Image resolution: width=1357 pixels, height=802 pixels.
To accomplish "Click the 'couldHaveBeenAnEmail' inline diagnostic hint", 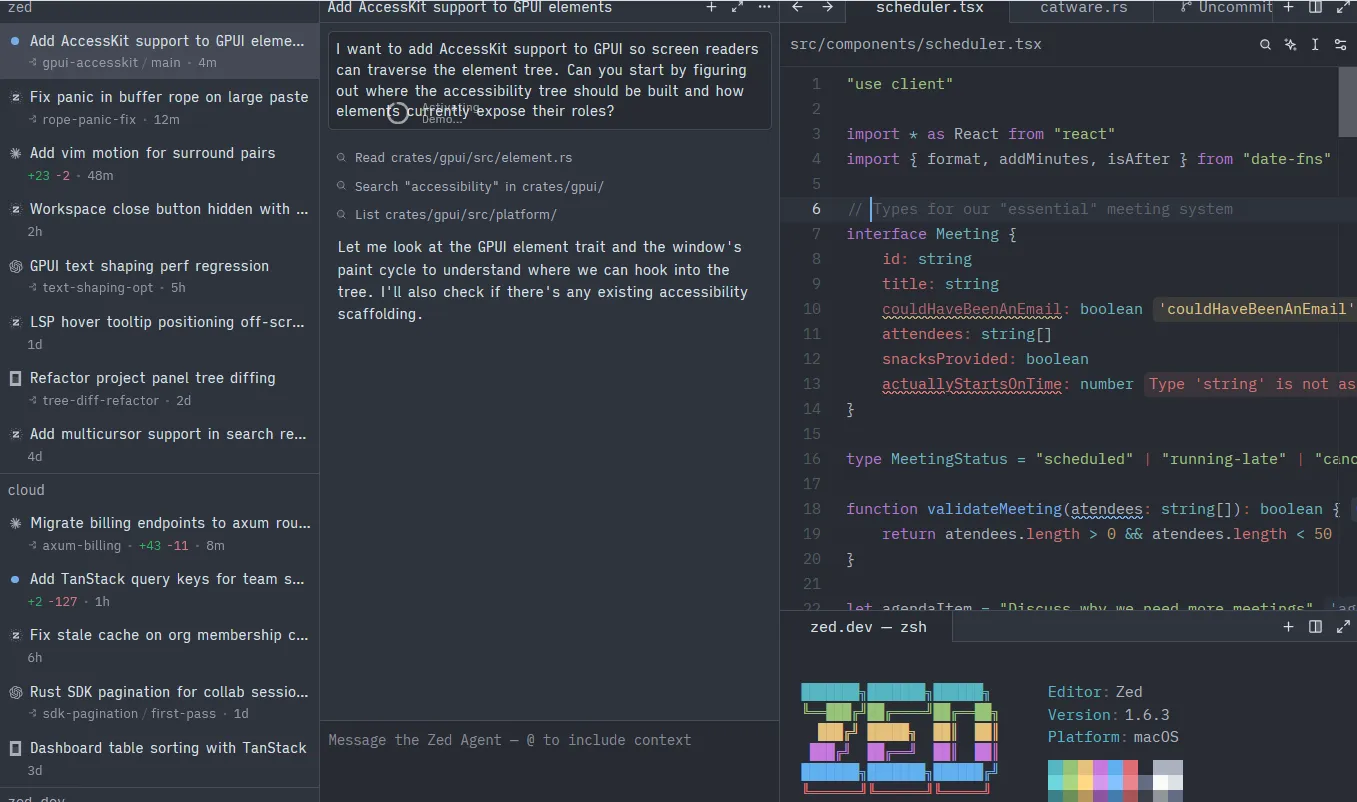I will coord(1257,309).
